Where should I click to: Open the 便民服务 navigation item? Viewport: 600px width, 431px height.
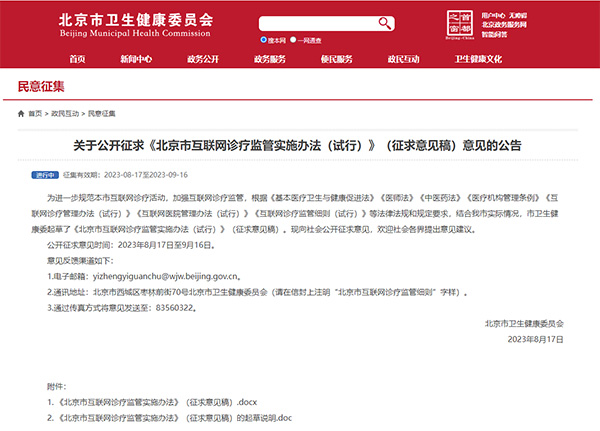point(336,59)
